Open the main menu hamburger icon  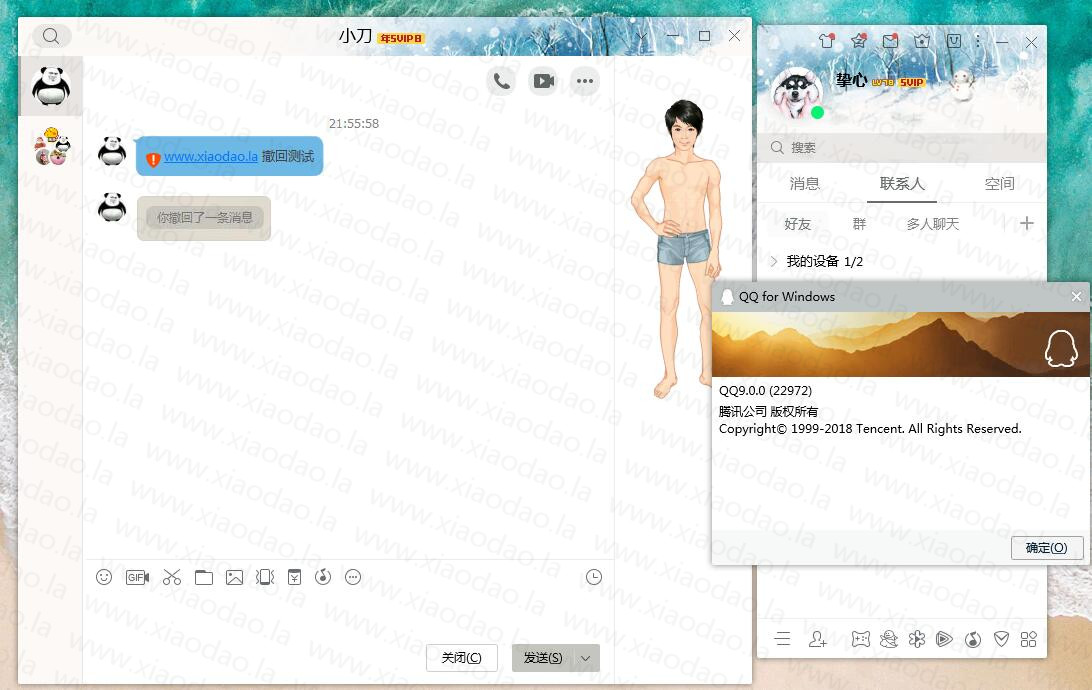[x=782, y=639]
